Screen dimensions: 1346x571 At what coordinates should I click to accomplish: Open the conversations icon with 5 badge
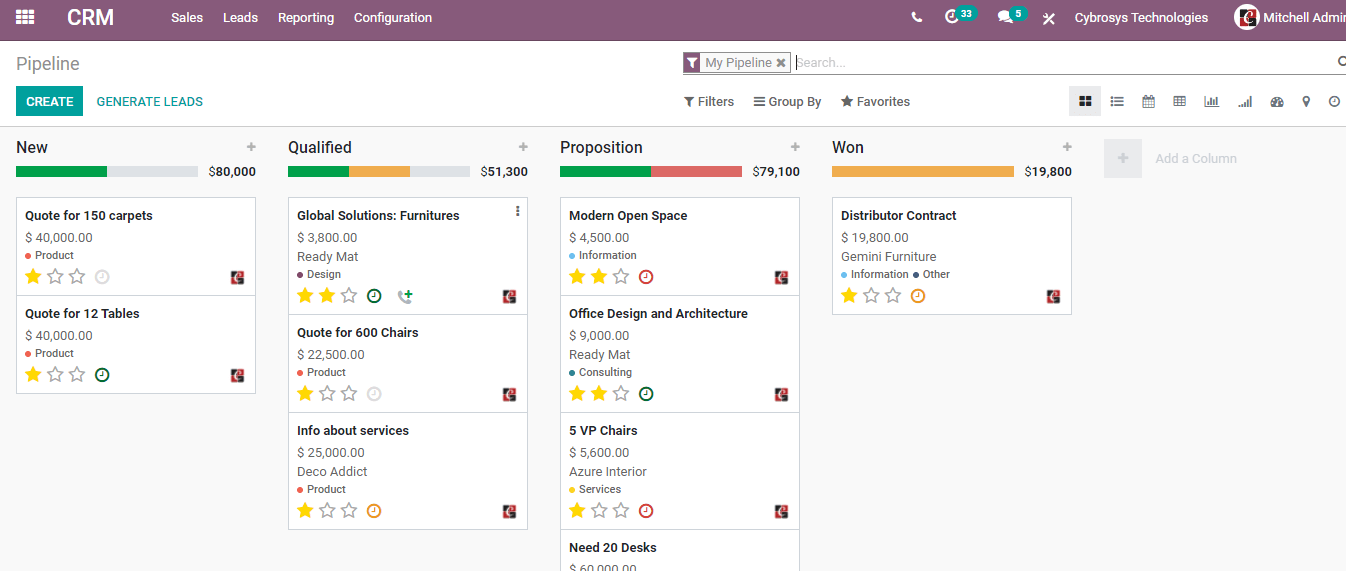click(x=1005, y=18)
